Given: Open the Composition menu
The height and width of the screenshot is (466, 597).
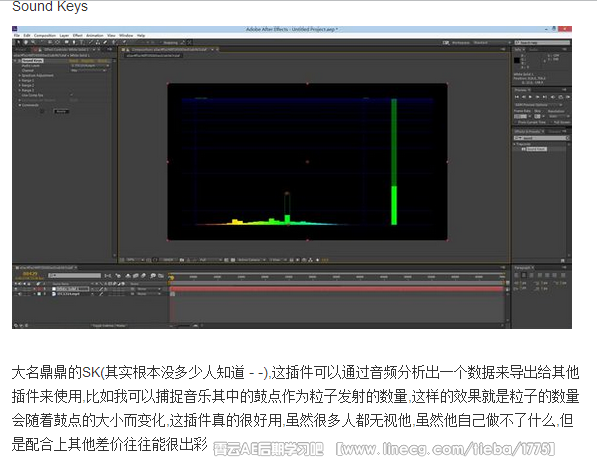Looking at the screenshot, I should pos(45,35).
